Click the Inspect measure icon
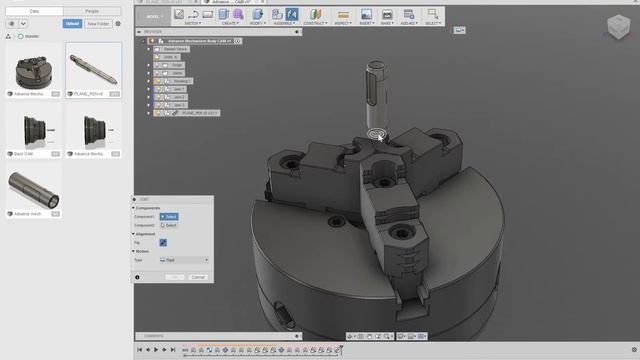The image size is (640, 360). [x=343, y=15]
